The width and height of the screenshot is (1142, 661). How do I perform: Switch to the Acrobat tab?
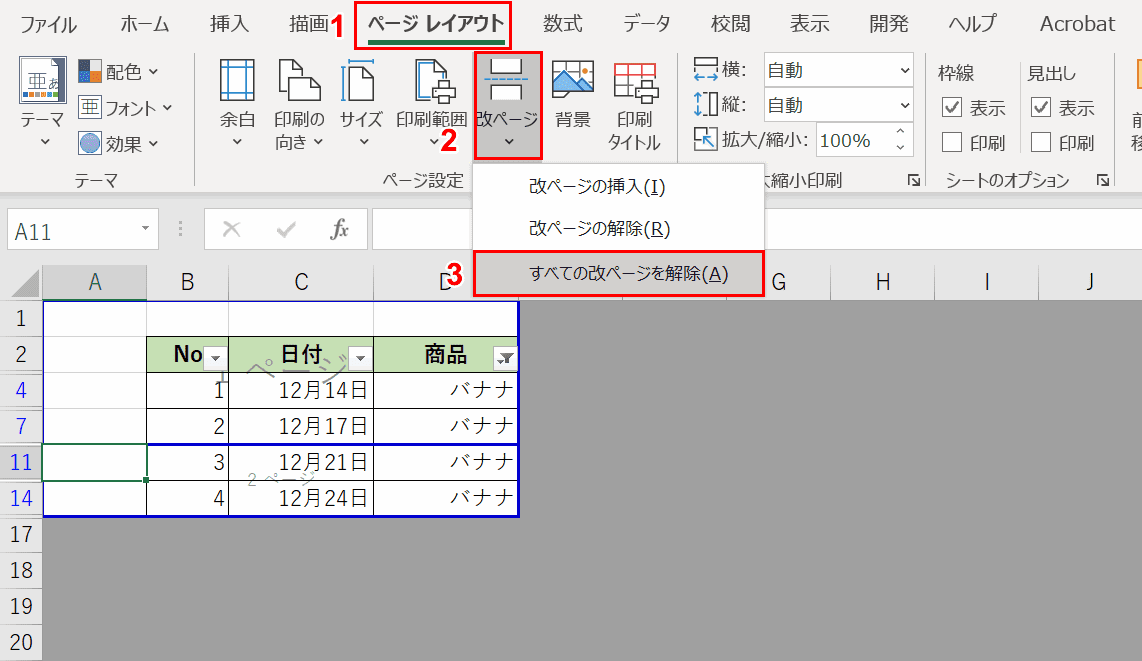pos(1077,24)
